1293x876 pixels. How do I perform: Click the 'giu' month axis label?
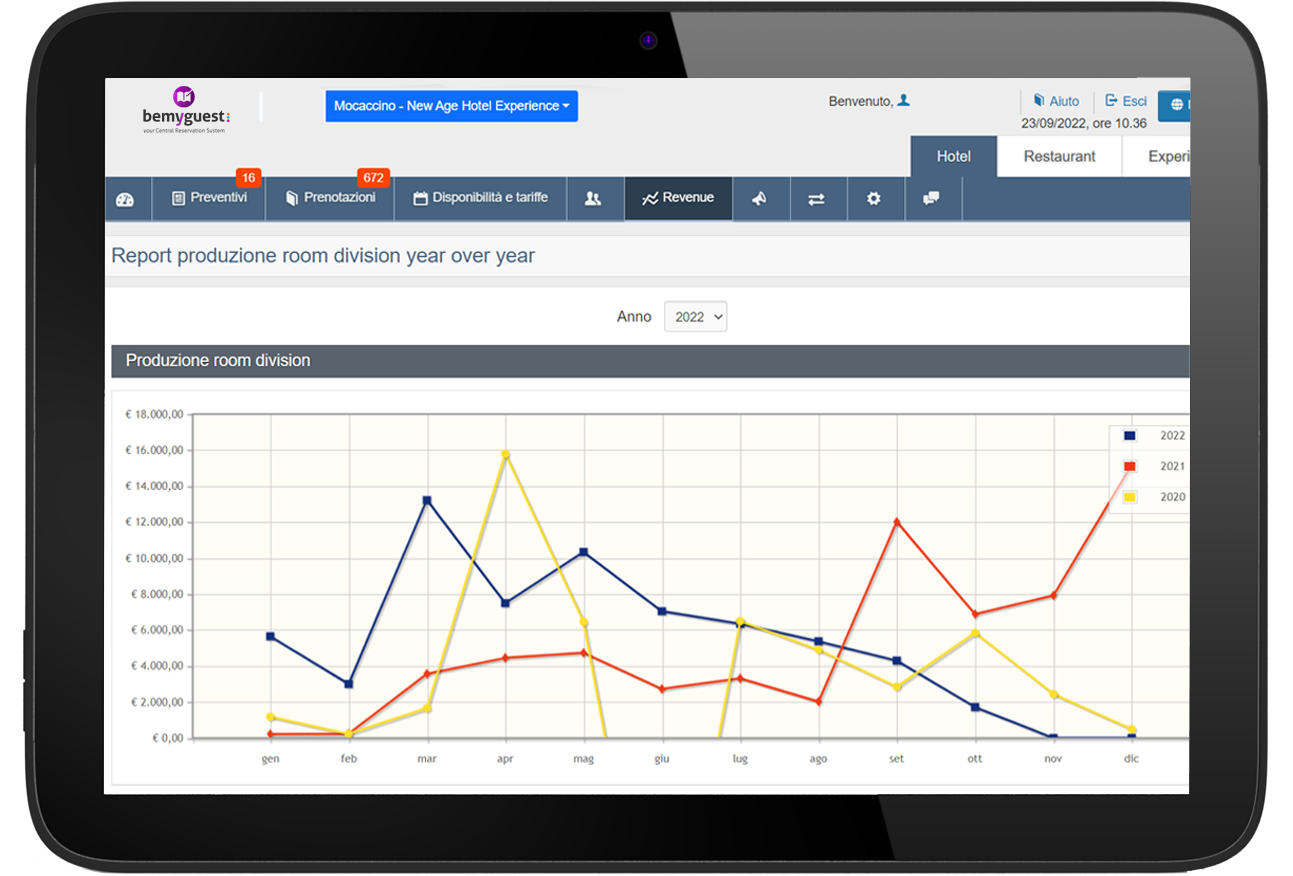point(662,759)
